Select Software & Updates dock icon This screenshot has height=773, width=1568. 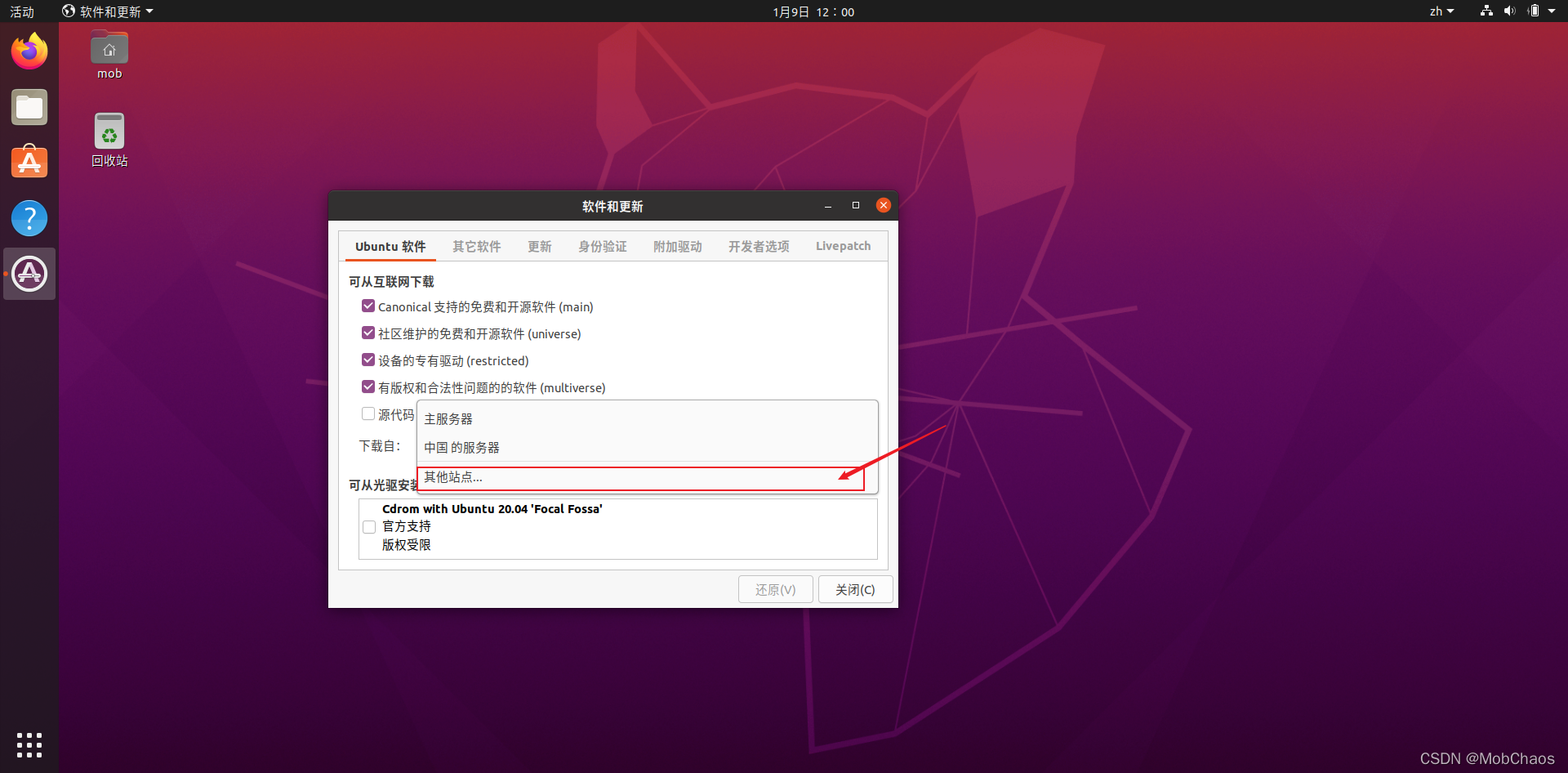[x=29, y=274]
